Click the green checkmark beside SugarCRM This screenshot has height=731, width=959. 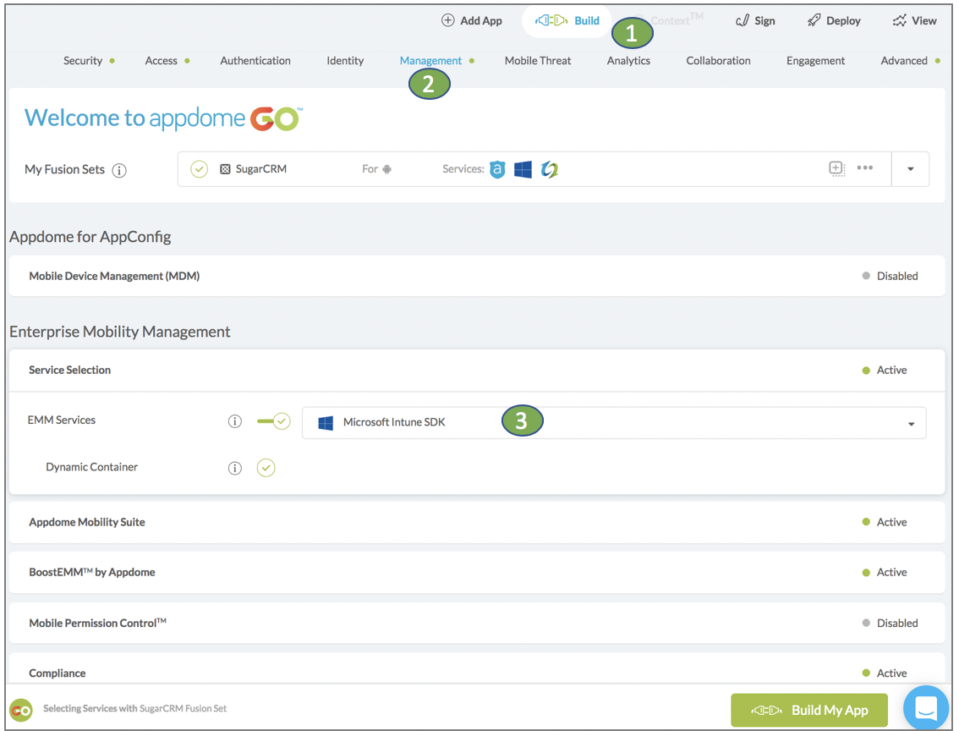(x=198, y=169)
